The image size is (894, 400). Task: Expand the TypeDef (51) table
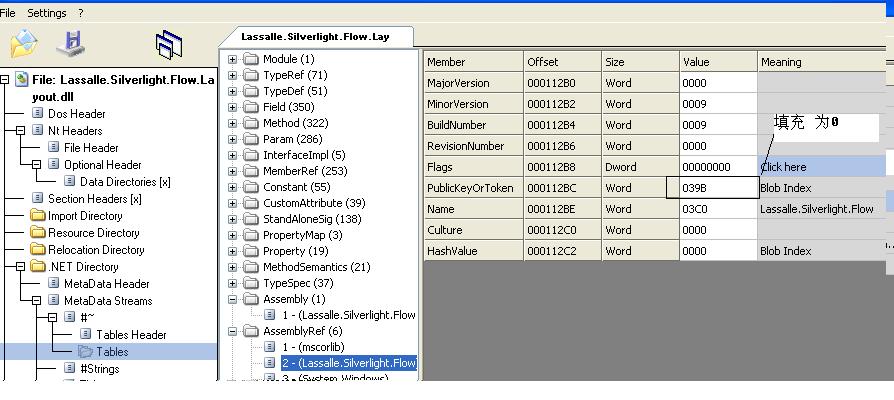click(x=232, y=91)
